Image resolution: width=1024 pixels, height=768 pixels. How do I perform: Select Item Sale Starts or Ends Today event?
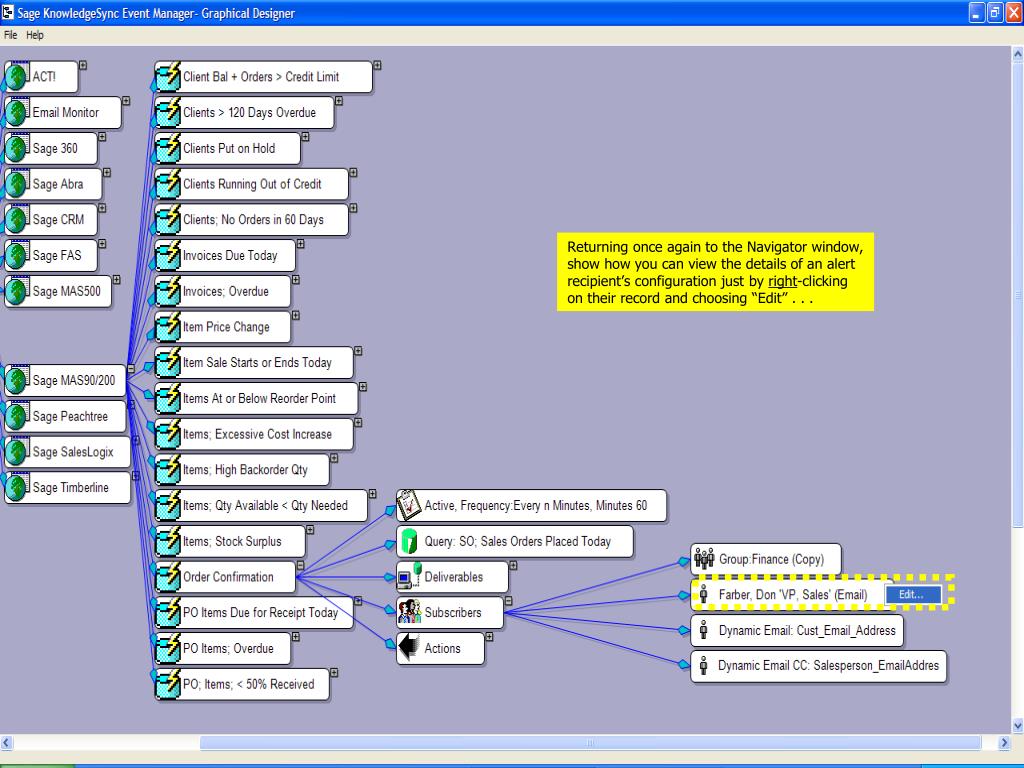tap(254, 362)
